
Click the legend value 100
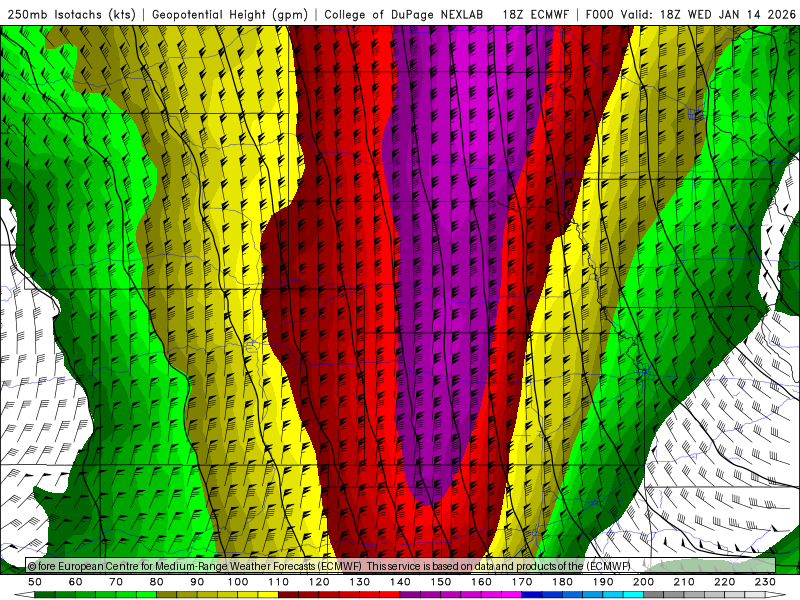point(238,582)
